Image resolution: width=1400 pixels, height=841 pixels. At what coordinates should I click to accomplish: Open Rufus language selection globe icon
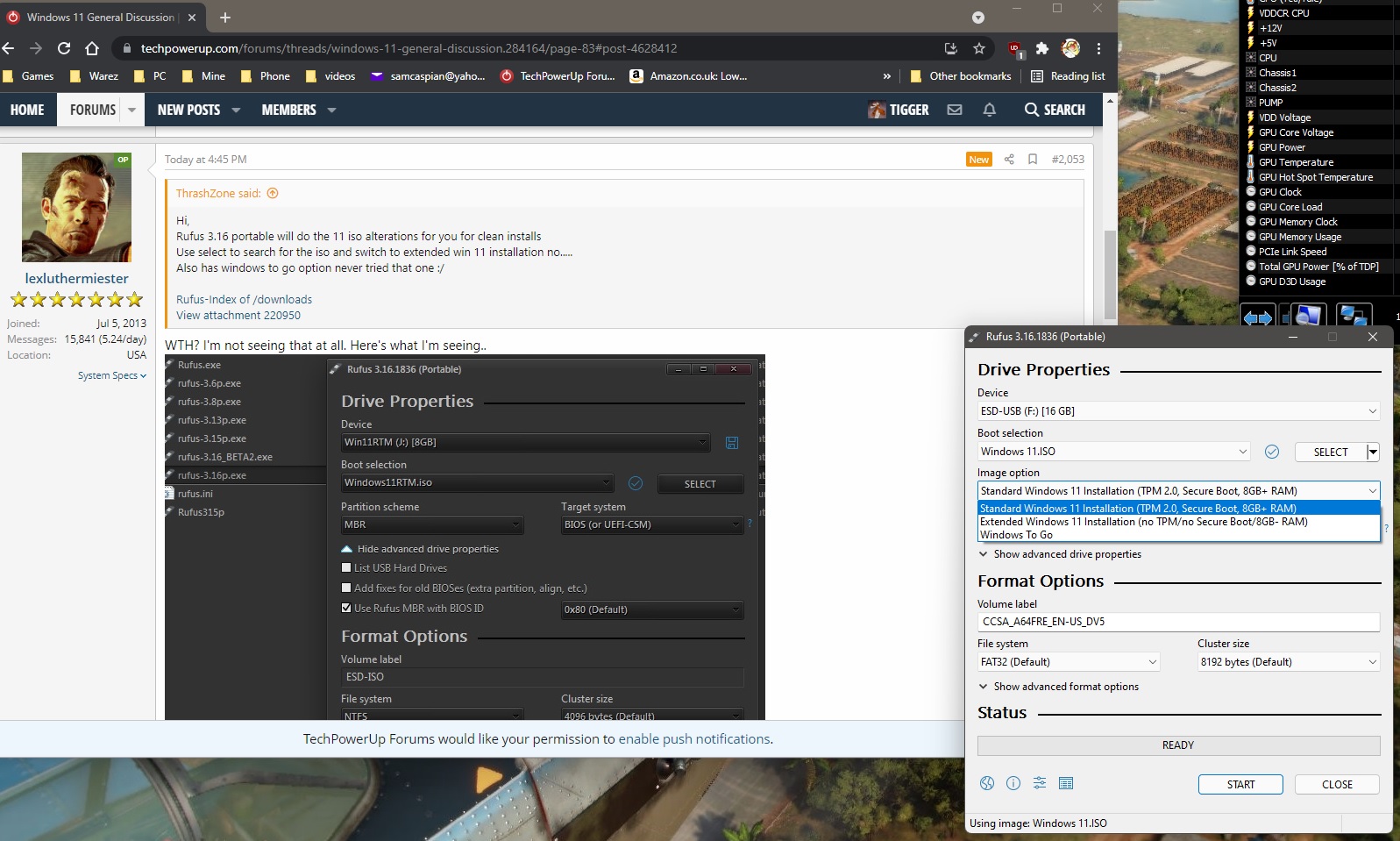click(987, 783)
